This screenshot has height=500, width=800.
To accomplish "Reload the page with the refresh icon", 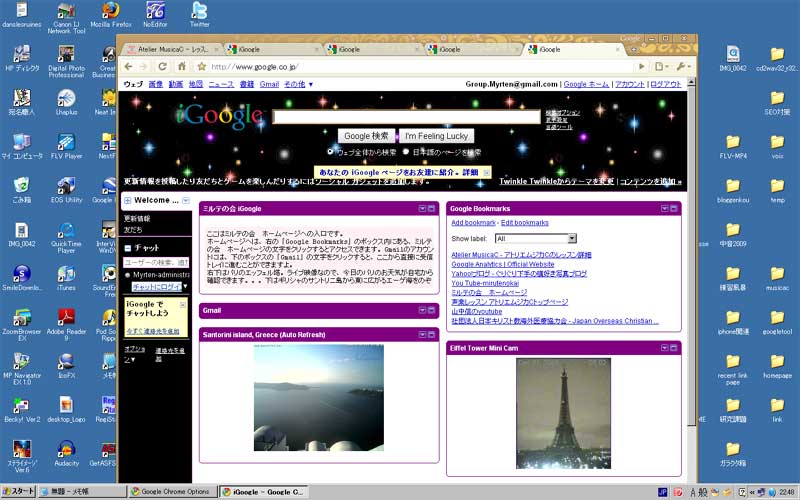I will 163,66.
